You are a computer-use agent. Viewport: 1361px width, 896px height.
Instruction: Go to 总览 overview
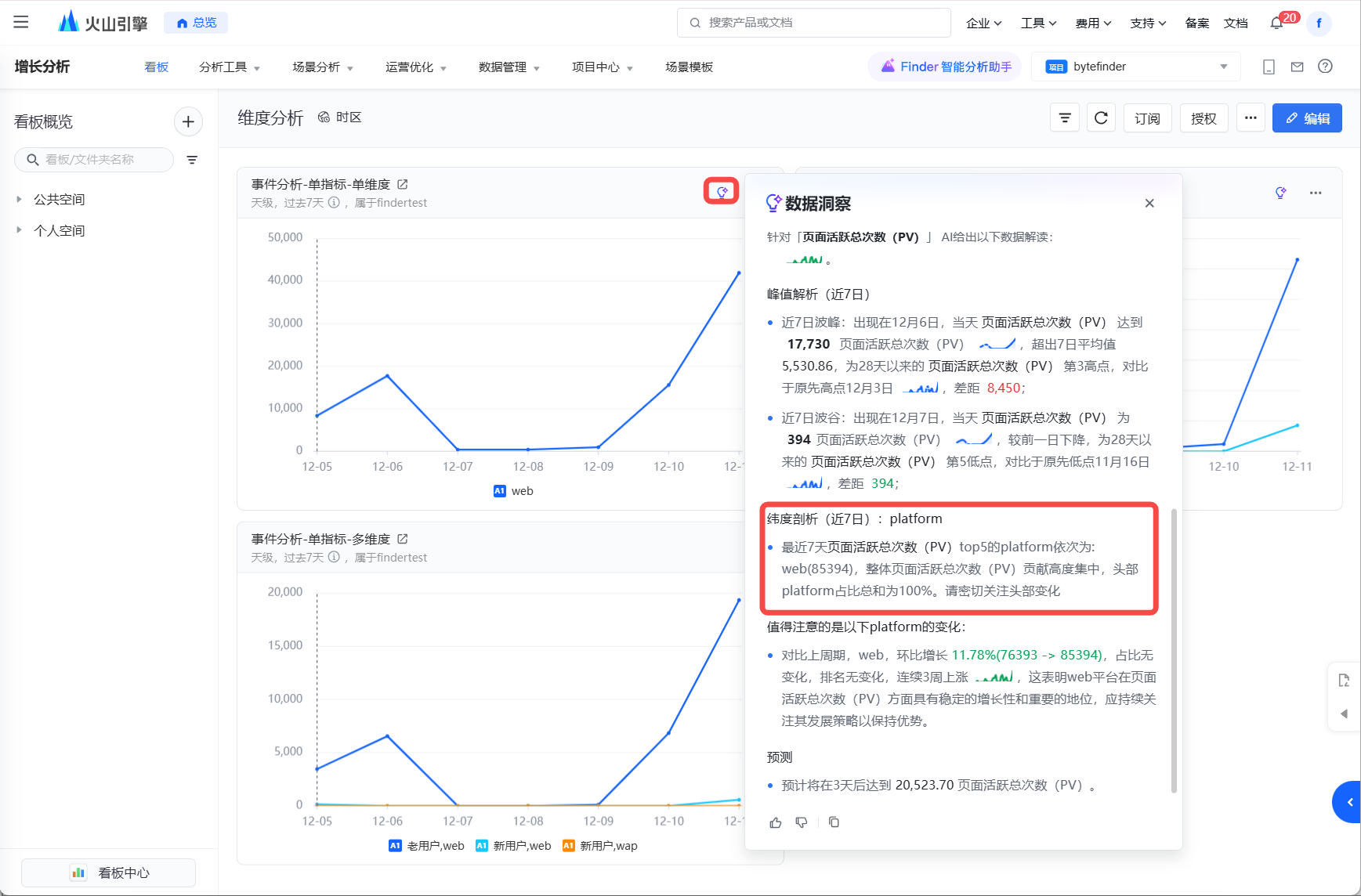click(x=196, y=23)
